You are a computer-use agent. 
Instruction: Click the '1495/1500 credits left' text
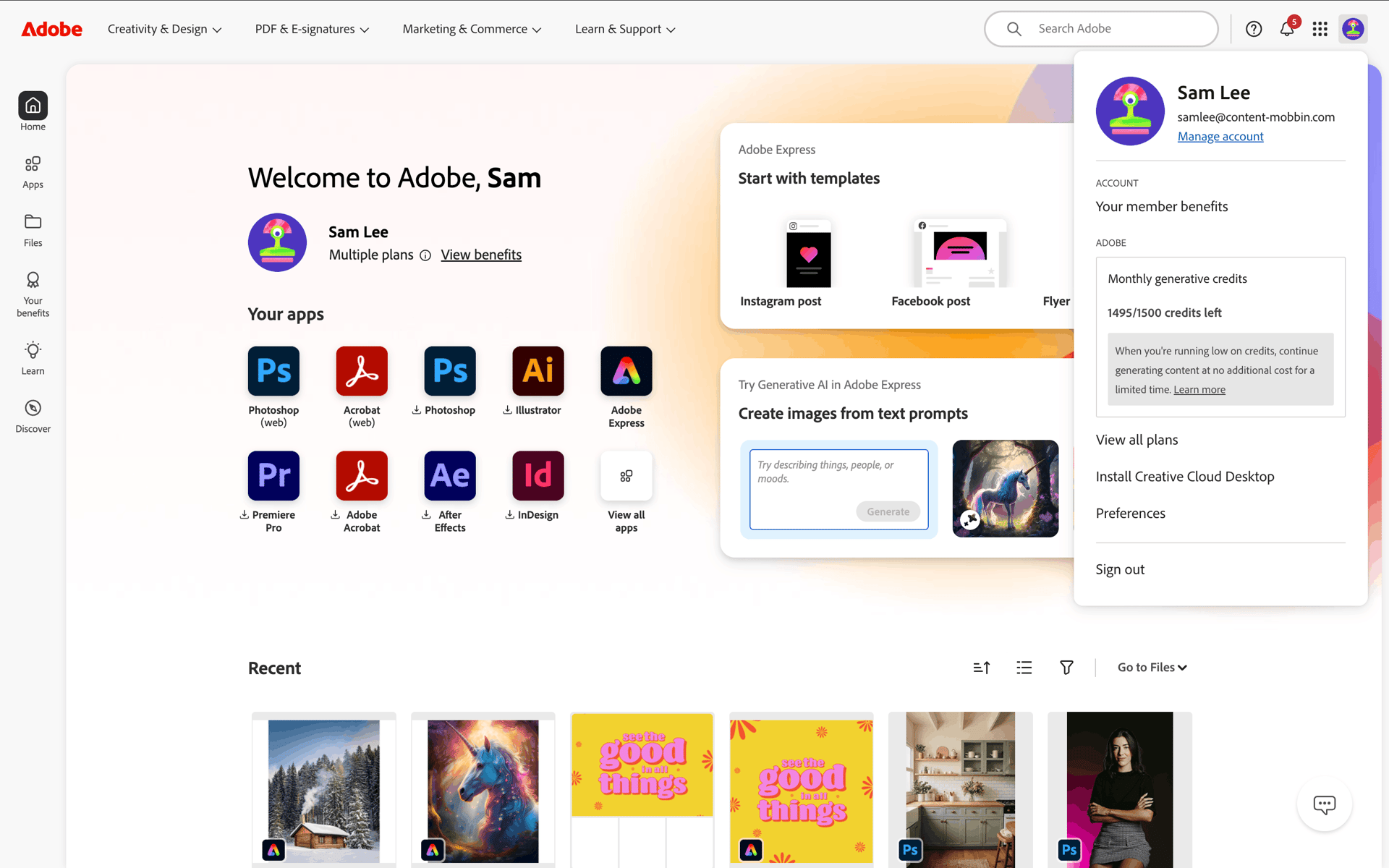(1164, 313)
